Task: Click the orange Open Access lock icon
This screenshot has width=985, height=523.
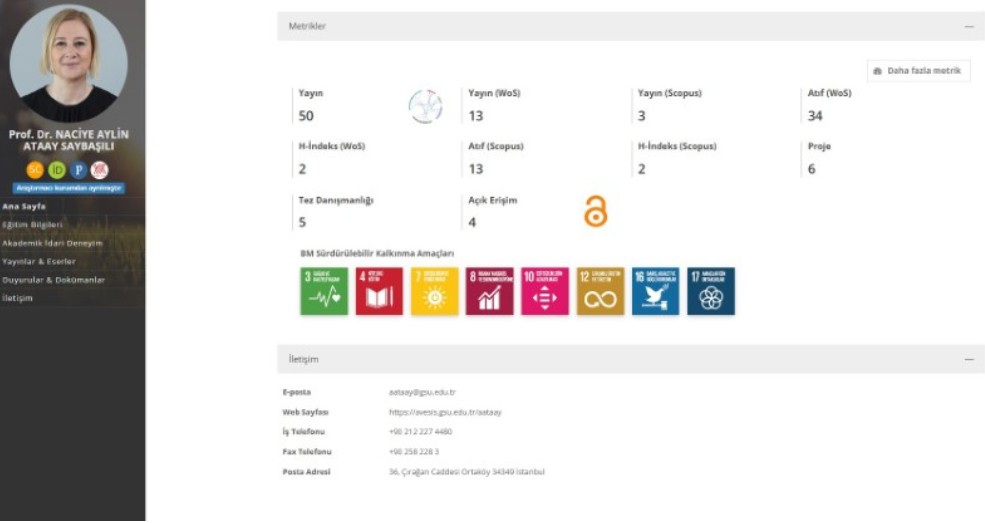Action: (595, 210)
